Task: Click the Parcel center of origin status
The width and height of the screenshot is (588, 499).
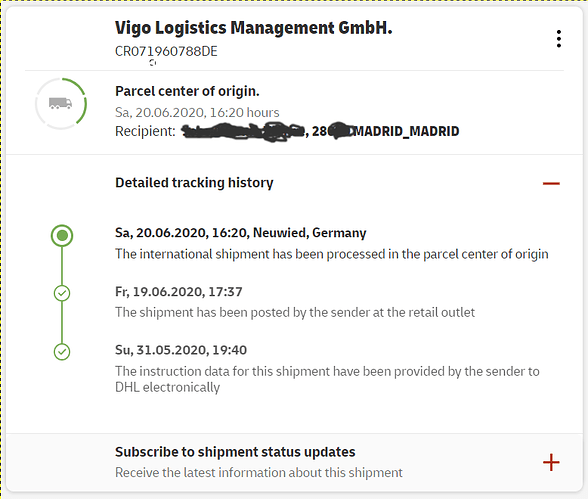Action: point(187,91)
